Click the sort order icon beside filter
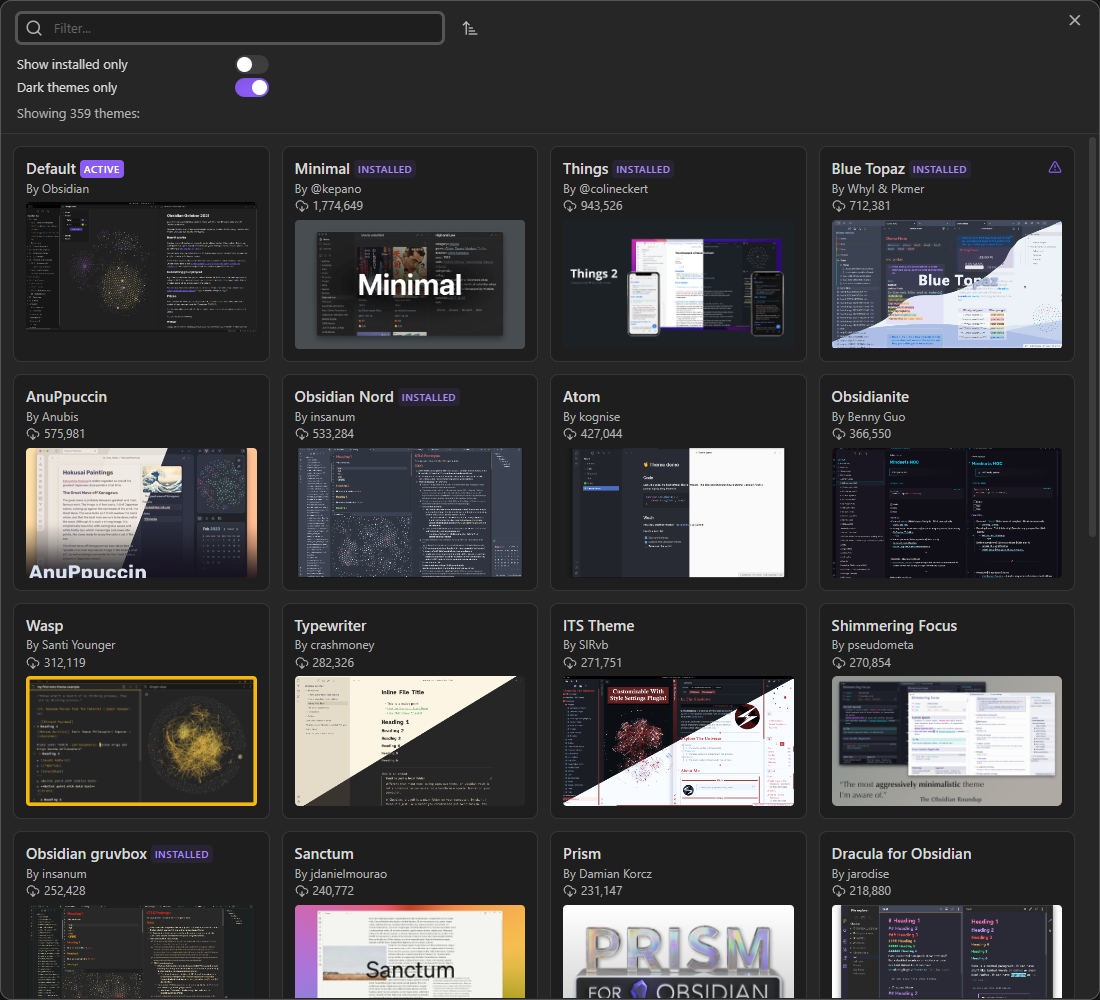This screenshot has height=1000, width=1100. click(470, 29)
